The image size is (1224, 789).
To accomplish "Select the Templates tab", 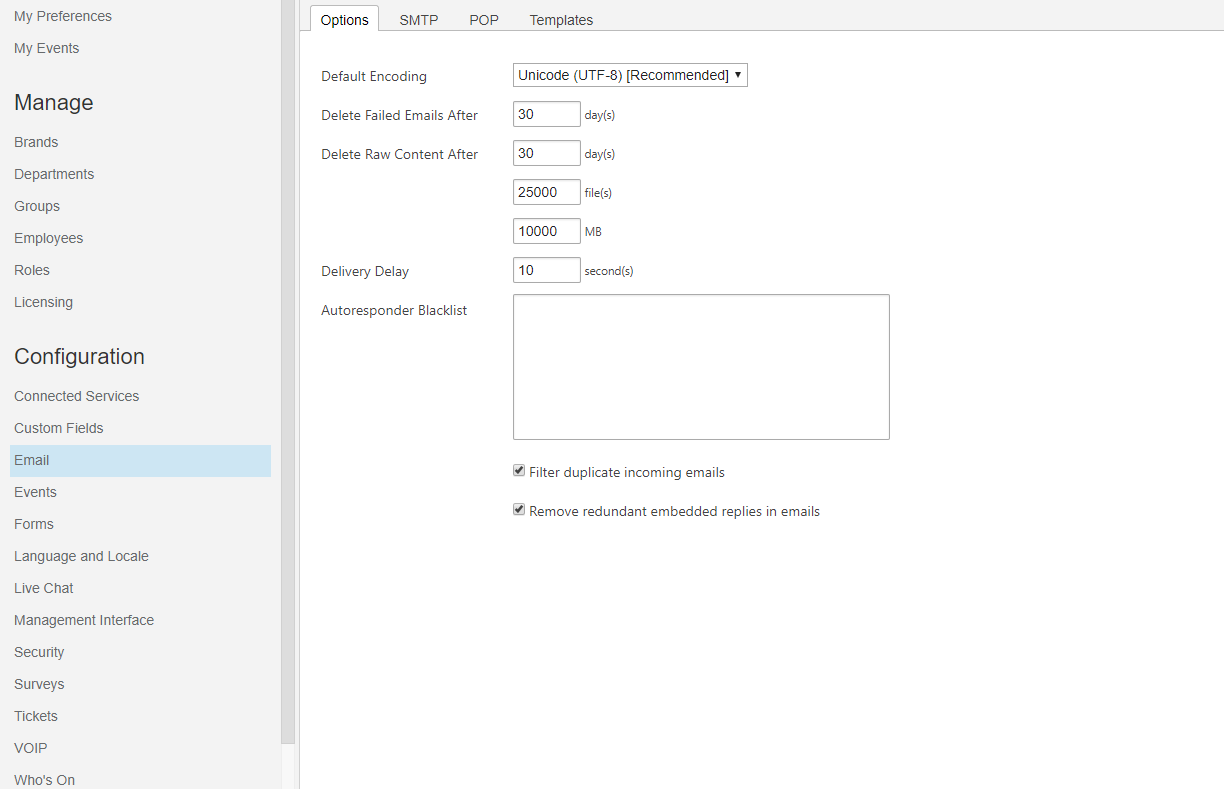I will click(x=561, y=20).
